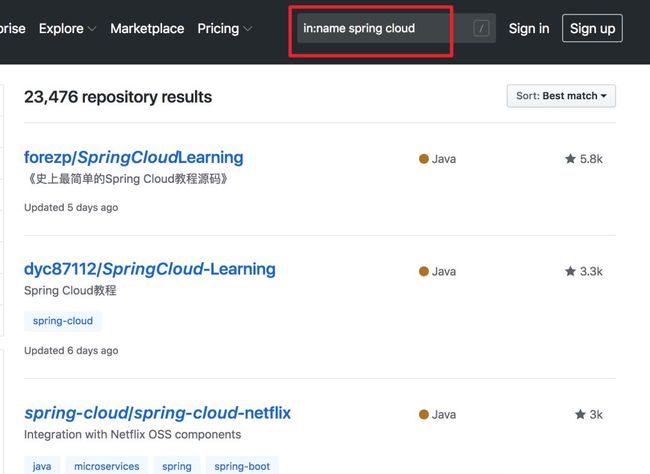
Task: Select the microservices topic tag
Action: pyautogui.click(x=107, y=466)
